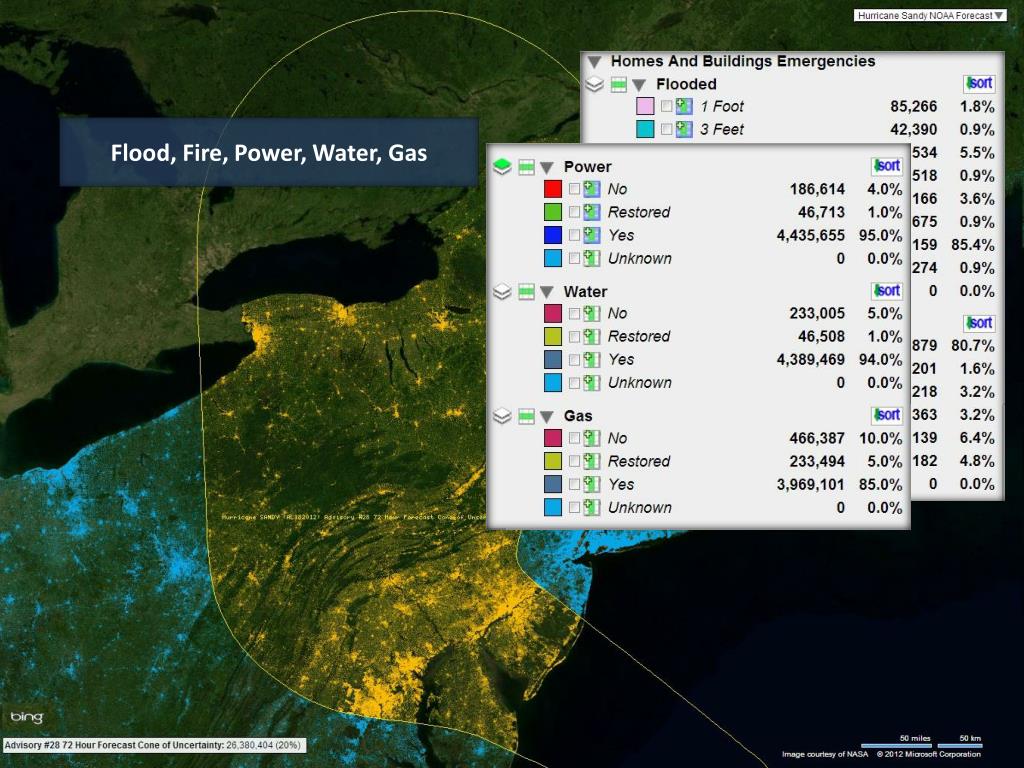This screenshot has height=768, width=1024.
Task: Click the Gas layer stack icon
Action: [x=502, y=415]
